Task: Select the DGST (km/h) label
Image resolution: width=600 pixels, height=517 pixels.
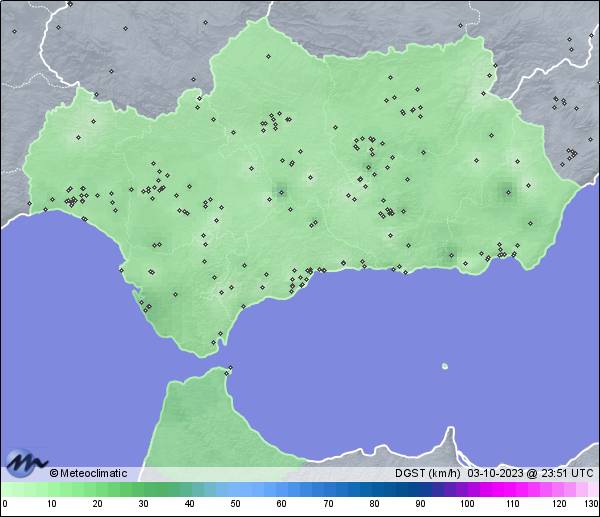Action: (x=428, y=473)
